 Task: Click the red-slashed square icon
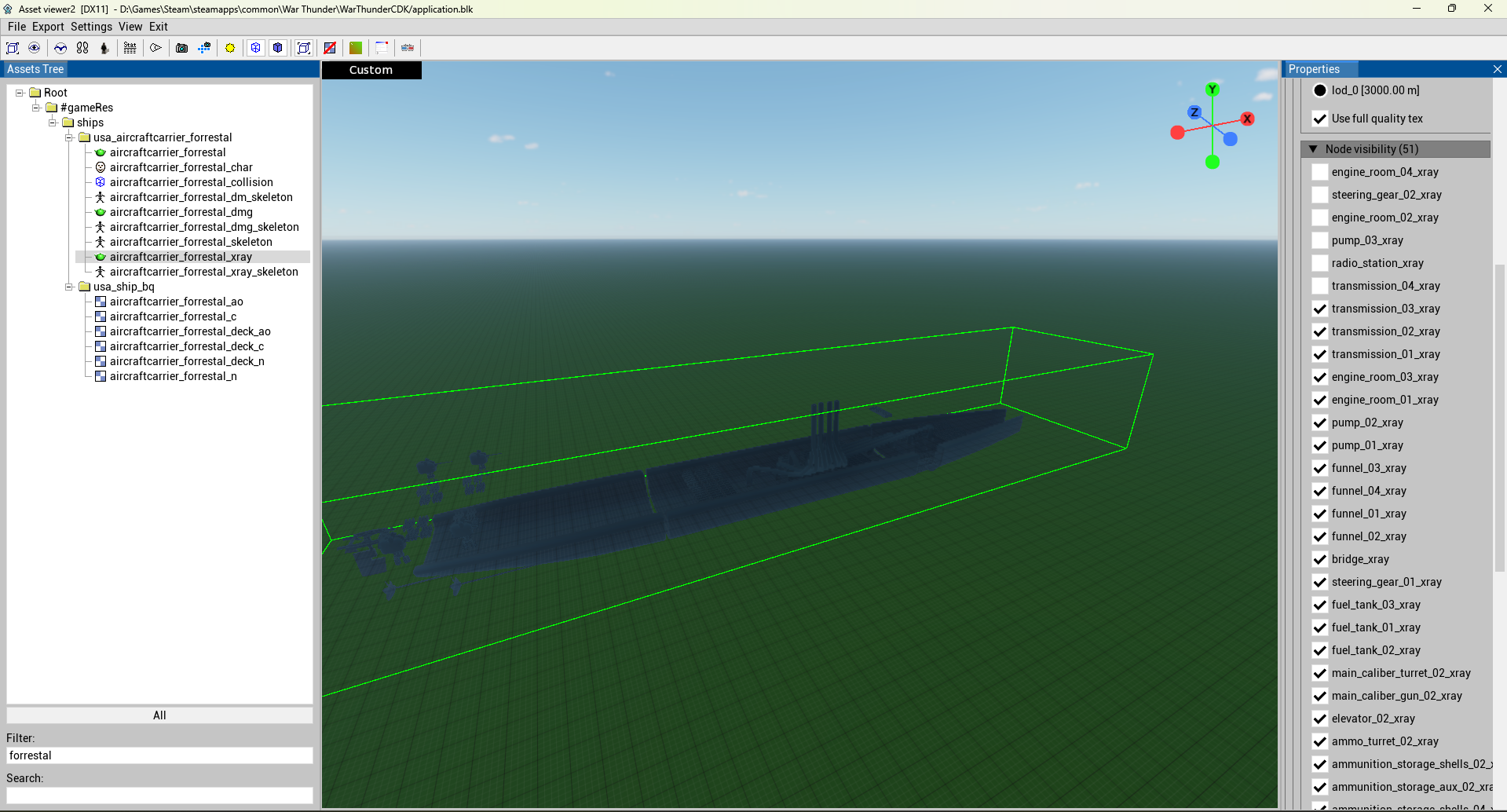330,48
